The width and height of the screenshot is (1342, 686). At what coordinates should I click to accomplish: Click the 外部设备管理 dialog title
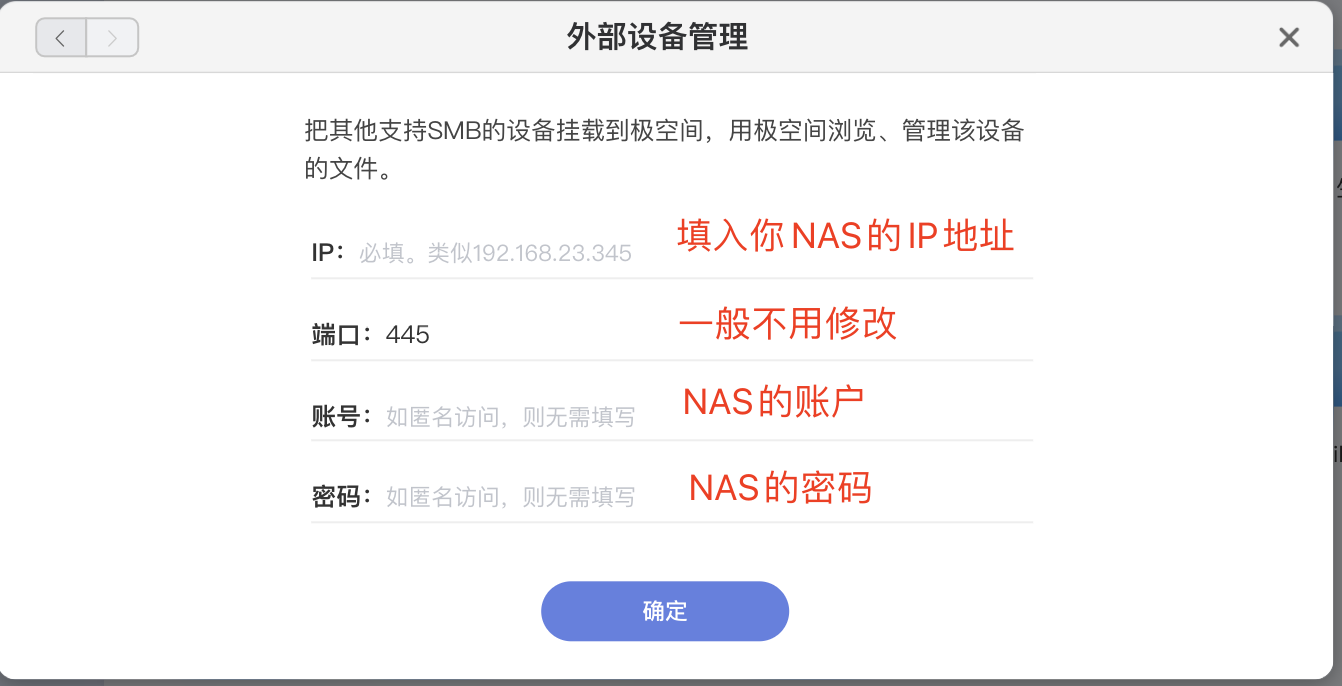(x=657, y=38)
